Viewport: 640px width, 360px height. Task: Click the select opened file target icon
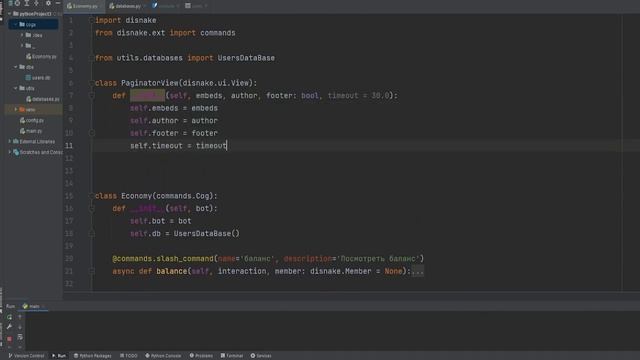17,3
